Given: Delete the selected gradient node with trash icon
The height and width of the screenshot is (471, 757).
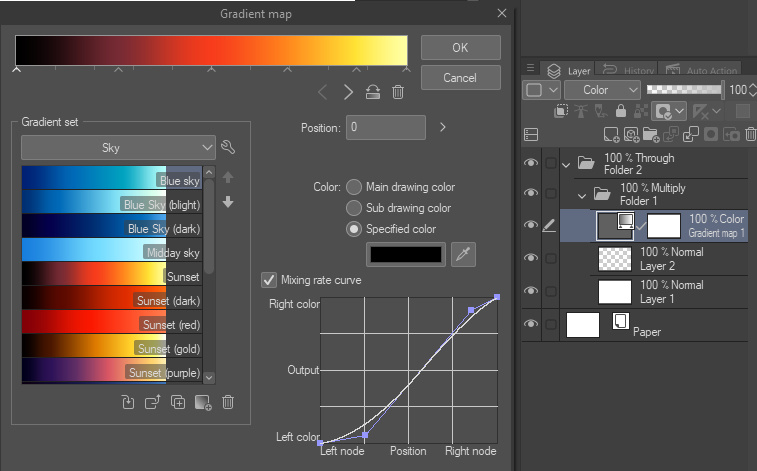Looking at the screenshot, I should pyautogui.click(x=398, y=93).
